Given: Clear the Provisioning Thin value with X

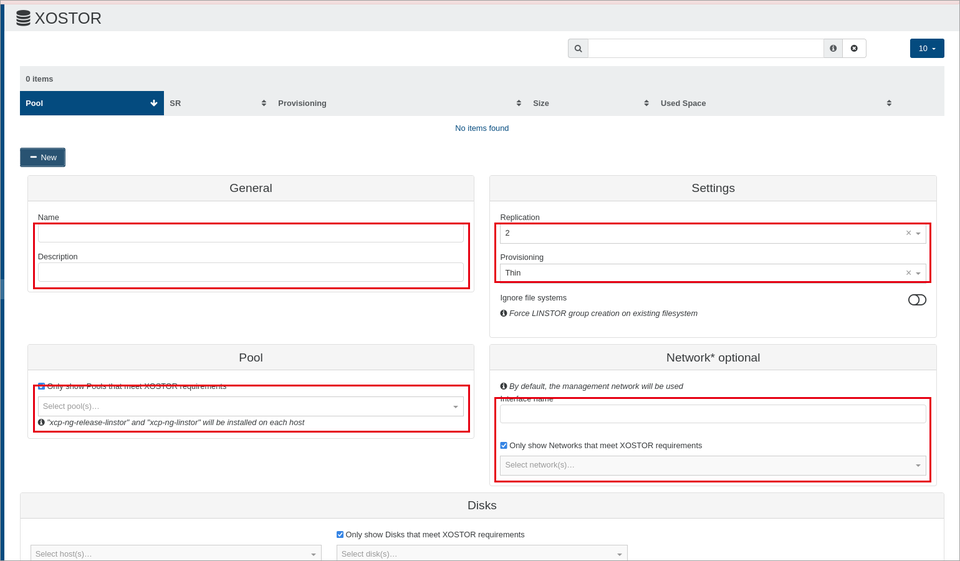Looking at the screenshot, I should tap(909, 273).
